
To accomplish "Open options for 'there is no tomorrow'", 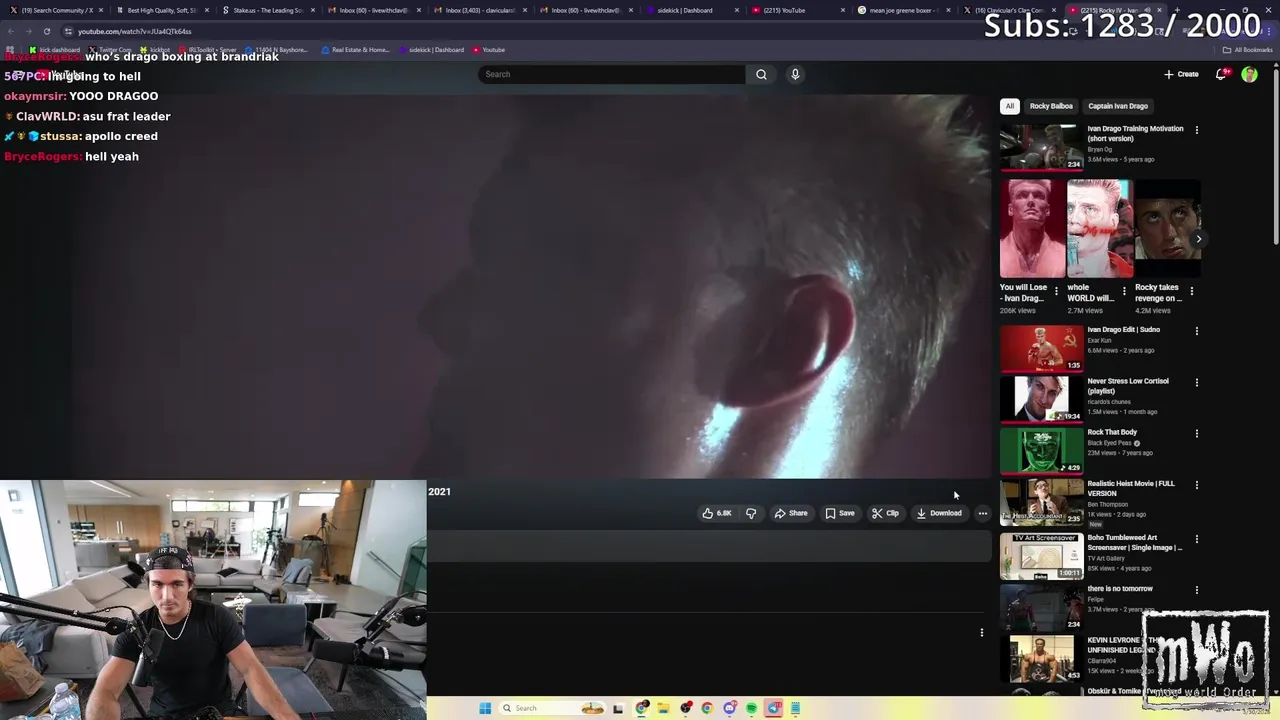I will pos(1197,590).
